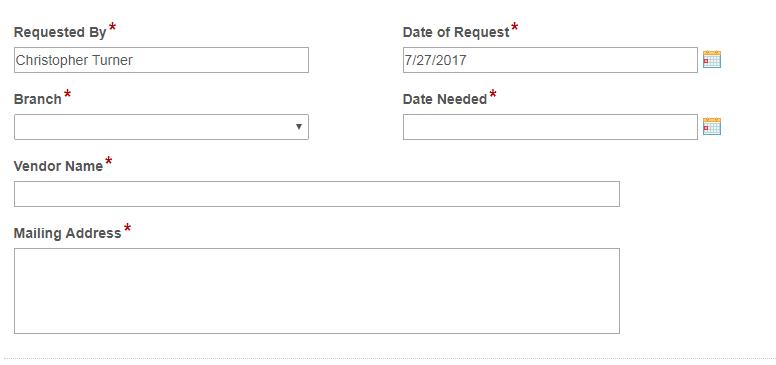Screen dimensions: 776x365
Task: Select the Date of Request field showing 7/27/2017
Action: [550, 60]
